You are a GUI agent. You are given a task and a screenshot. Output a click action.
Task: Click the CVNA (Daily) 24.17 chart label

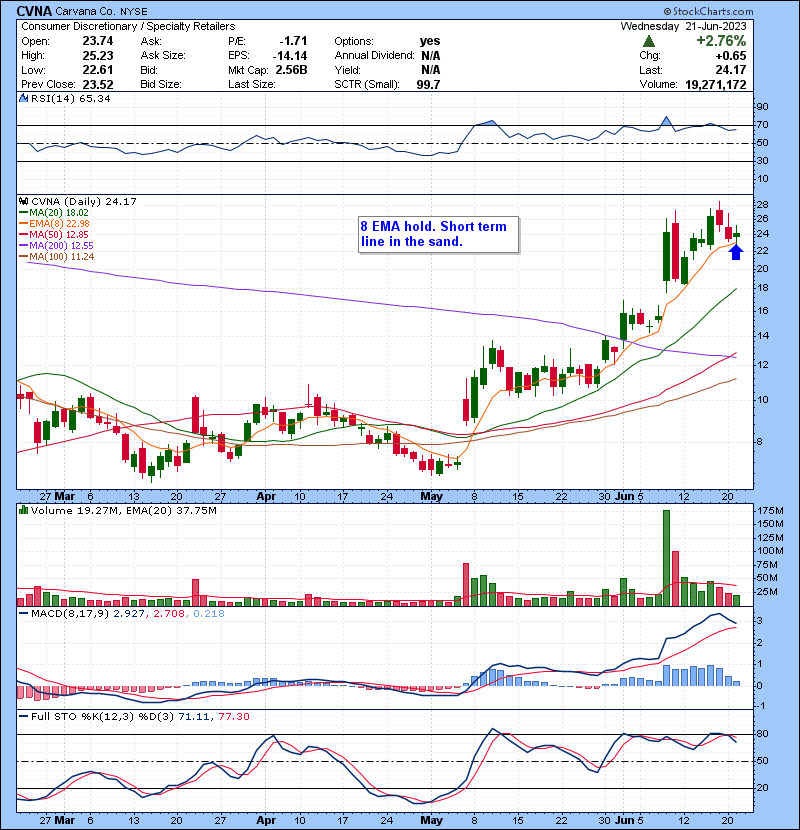(84, 202)
